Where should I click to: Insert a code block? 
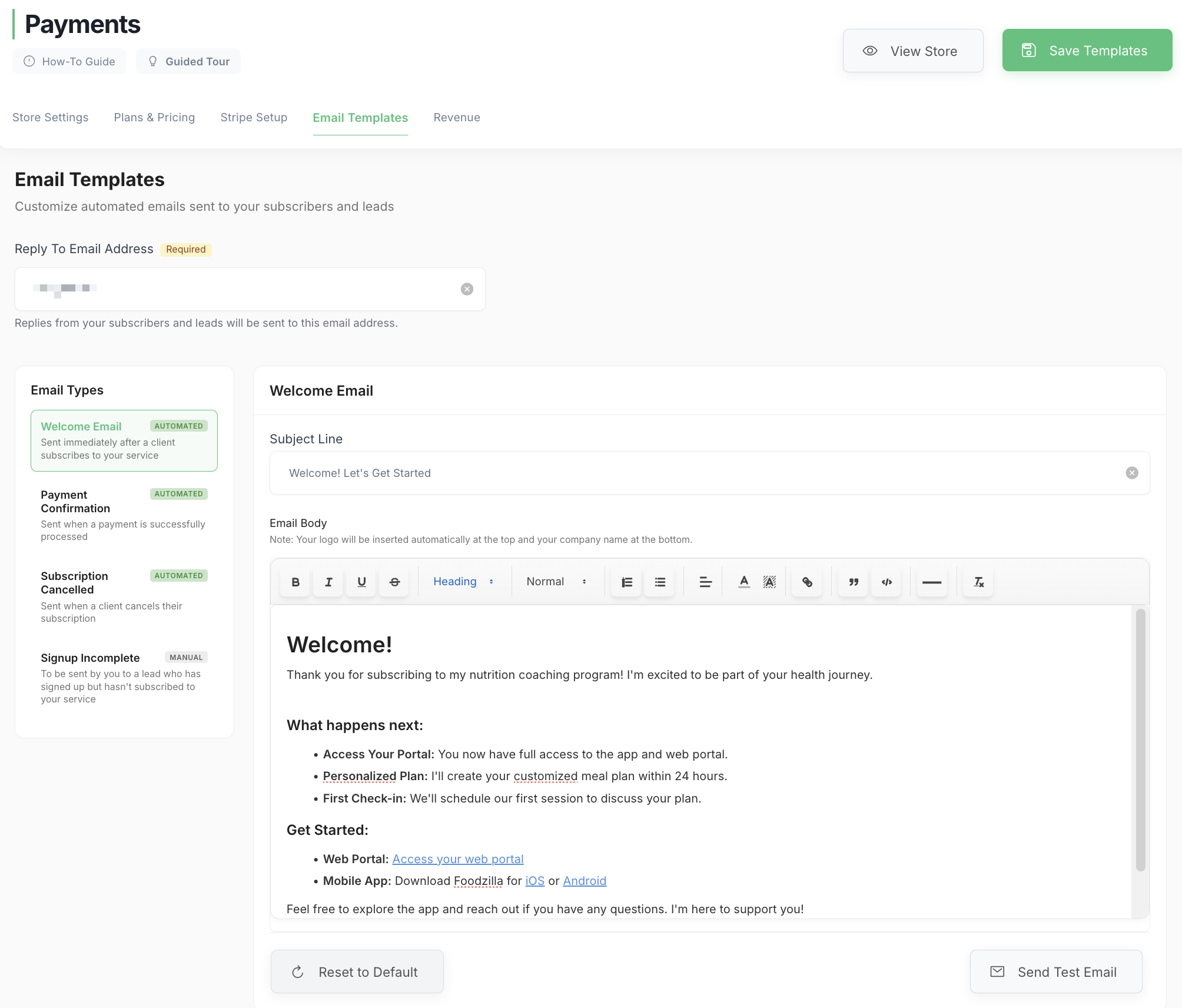pyautogui.click(x=886, y=582)
